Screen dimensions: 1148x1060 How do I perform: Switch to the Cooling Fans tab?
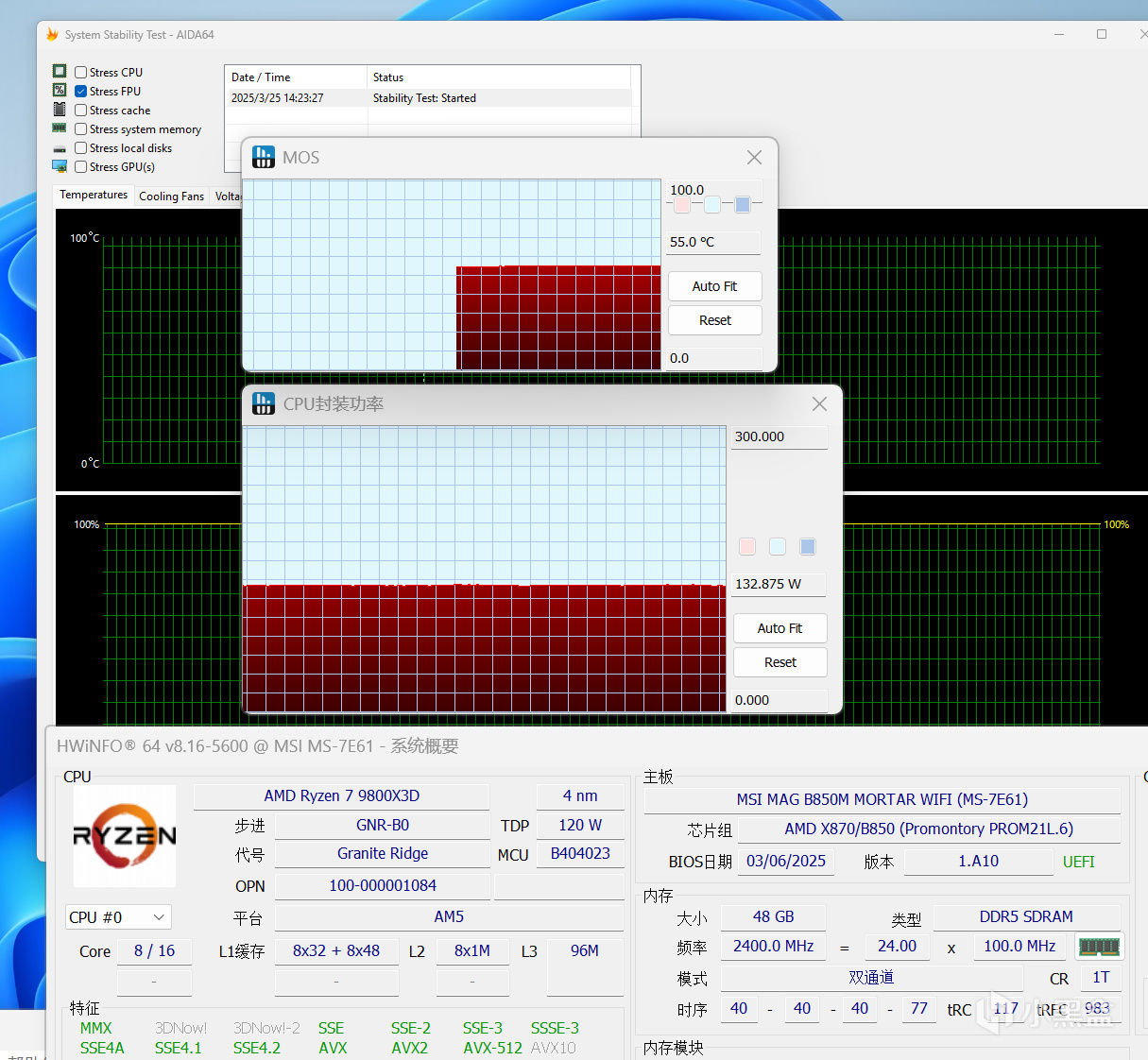click(171, 197)
